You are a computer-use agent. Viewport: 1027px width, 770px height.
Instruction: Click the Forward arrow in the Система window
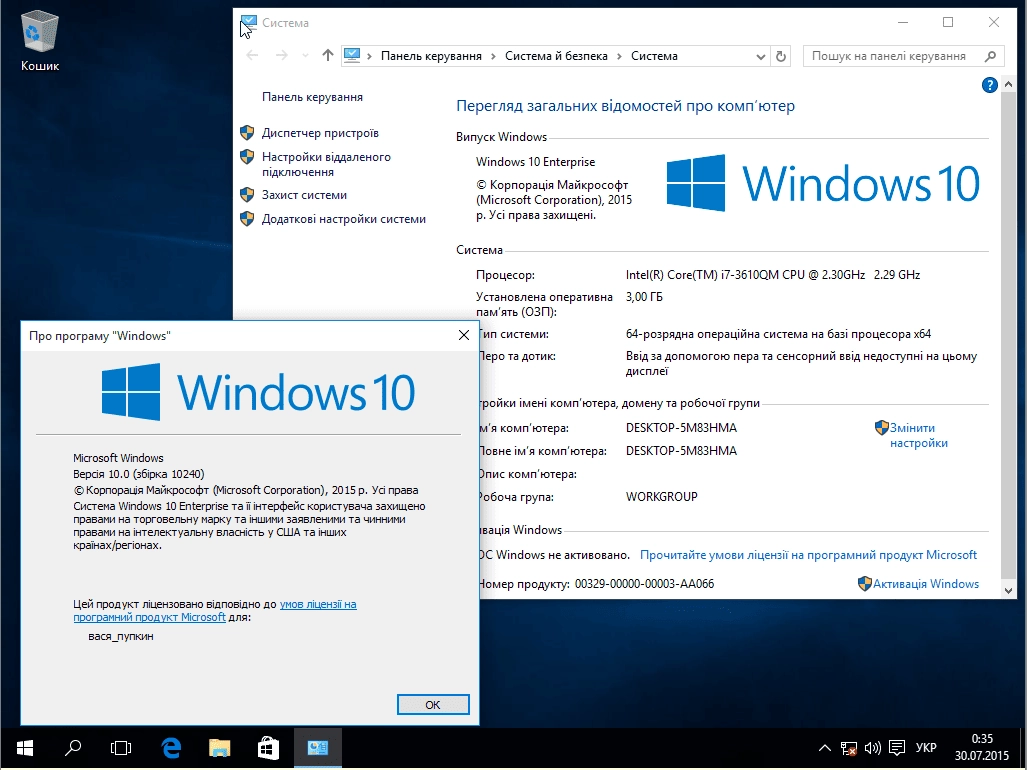point(282,56)
